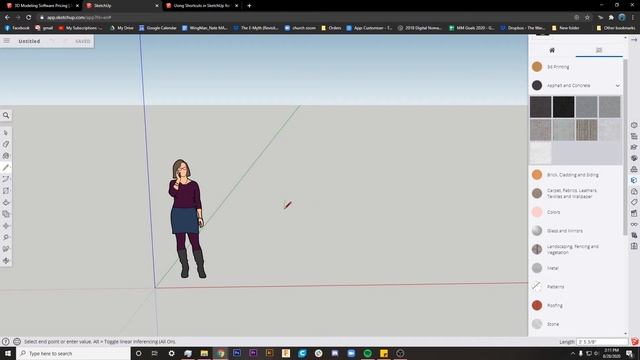The image size is (640, 360).
Task: Expand the Landscaping, Fencing and Vegetation category
Action: point(576,249)
